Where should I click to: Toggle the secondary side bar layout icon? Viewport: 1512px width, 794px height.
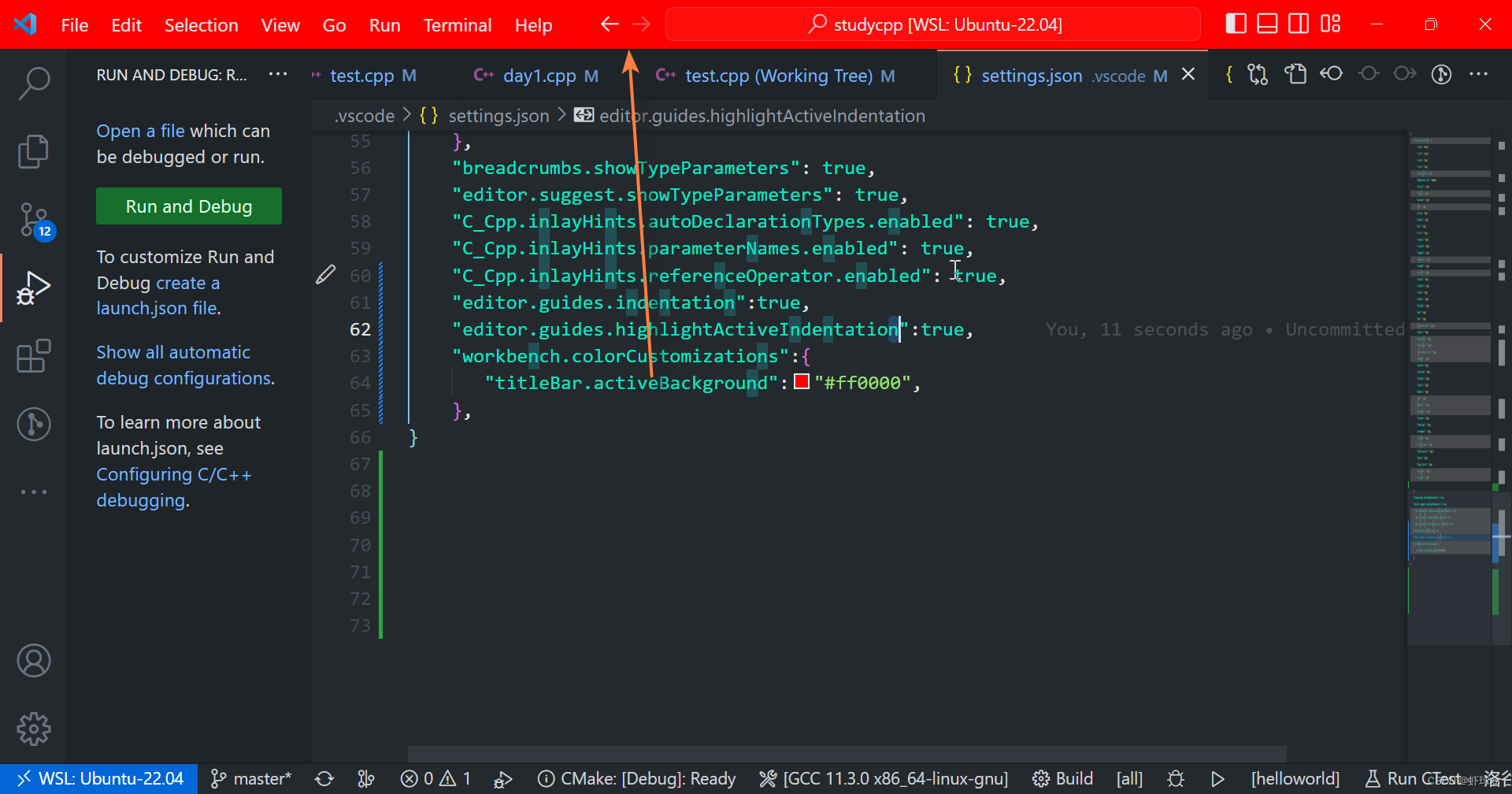1299,24
